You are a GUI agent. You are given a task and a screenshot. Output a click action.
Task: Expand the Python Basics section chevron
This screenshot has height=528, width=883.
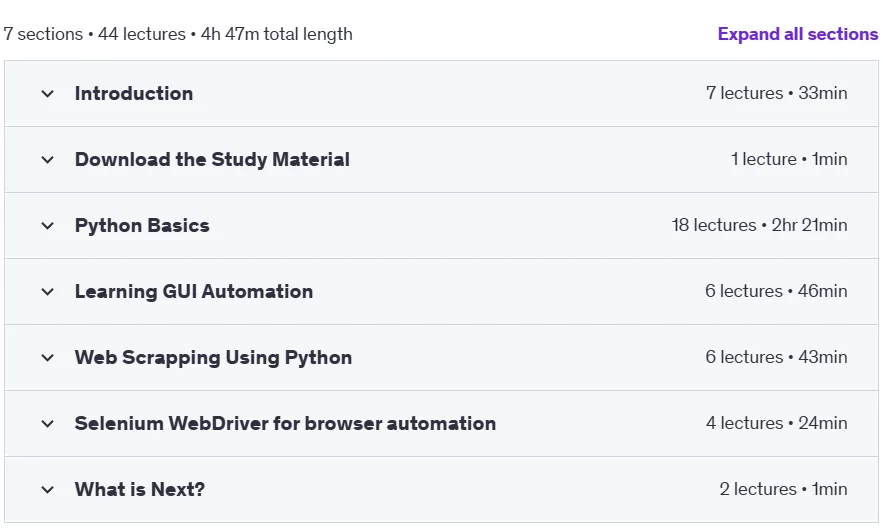[48, 226]
